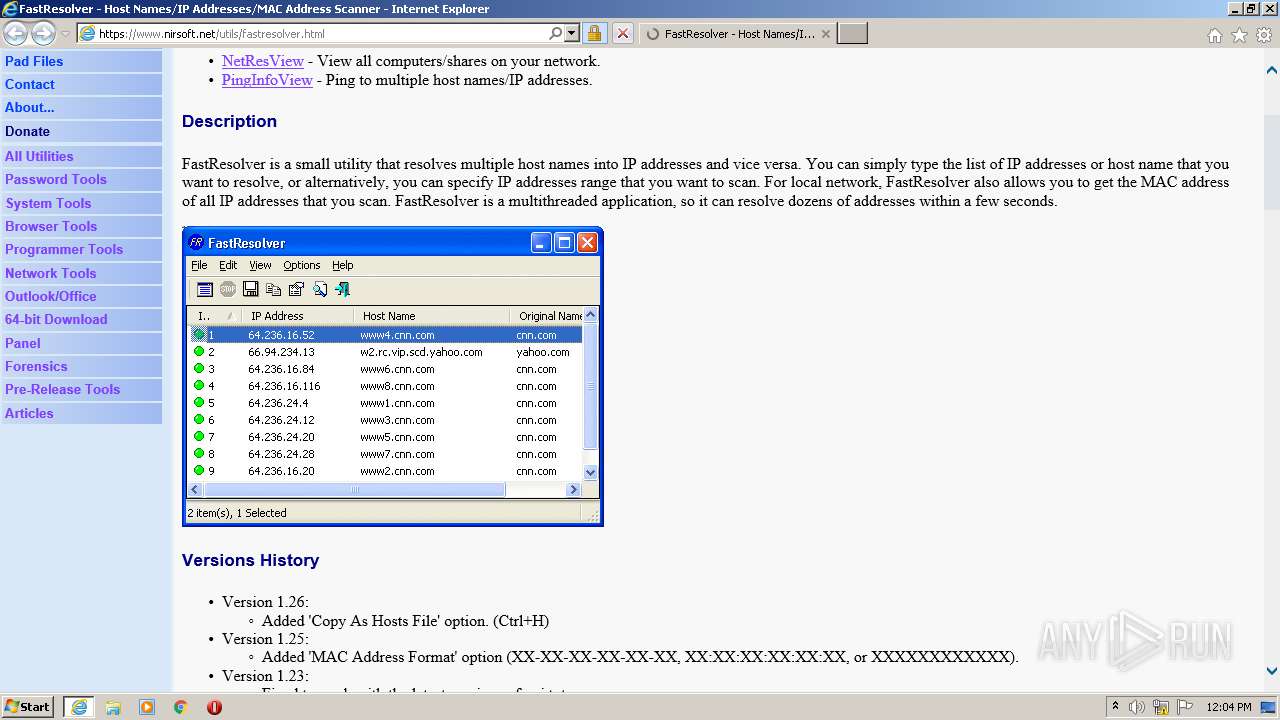Image resolution: width=1280 pixels, height=720 pixels.
Task: Stop page loading with the red X
Action: click(x=622, y=33)
